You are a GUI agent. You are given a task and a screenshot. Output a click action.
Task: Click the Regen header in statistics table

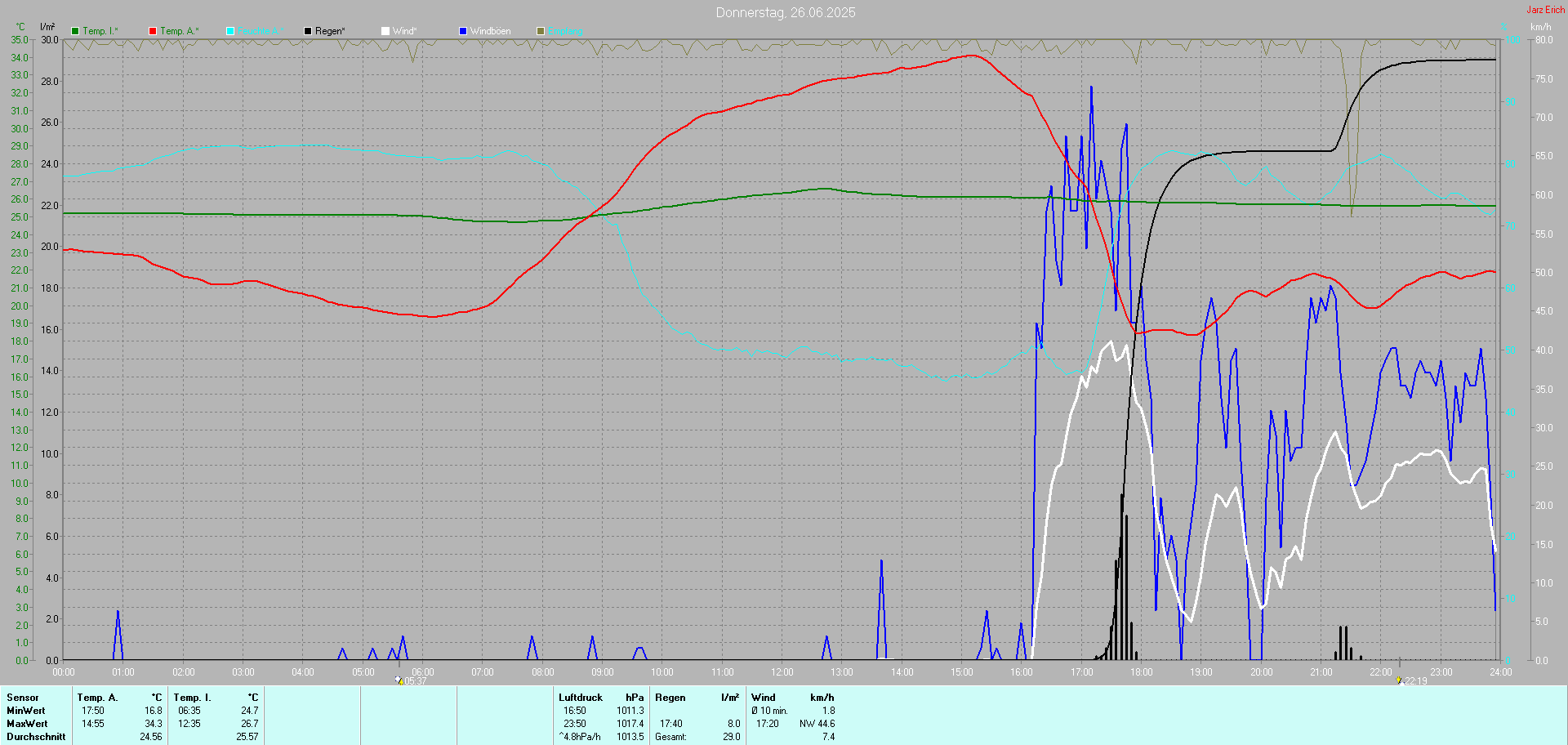click(670, 698)
